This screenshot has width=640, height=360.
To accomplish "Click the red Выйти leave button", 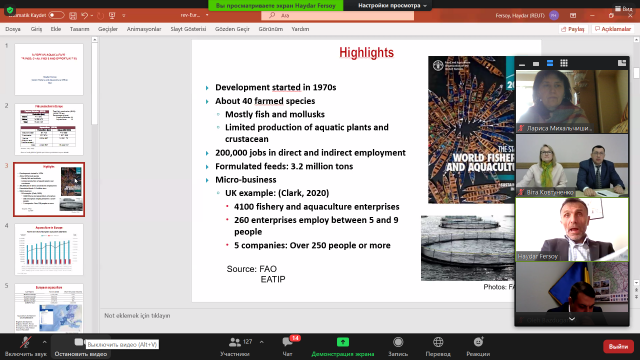I will [x=618, y=346].
